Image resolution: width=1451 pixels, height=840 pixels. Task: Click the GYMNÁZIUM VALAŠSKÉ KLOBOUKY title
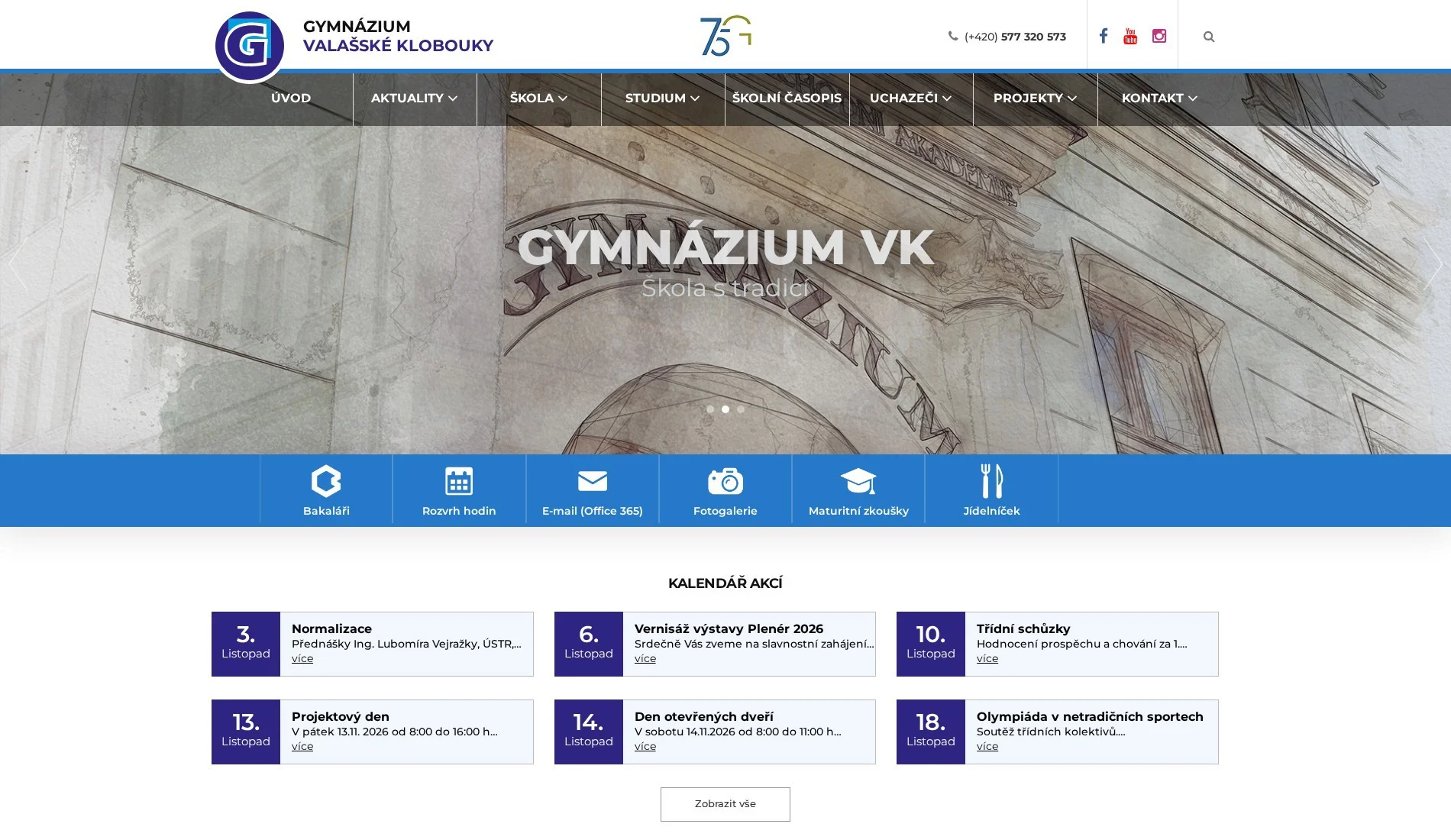point(398,36)
